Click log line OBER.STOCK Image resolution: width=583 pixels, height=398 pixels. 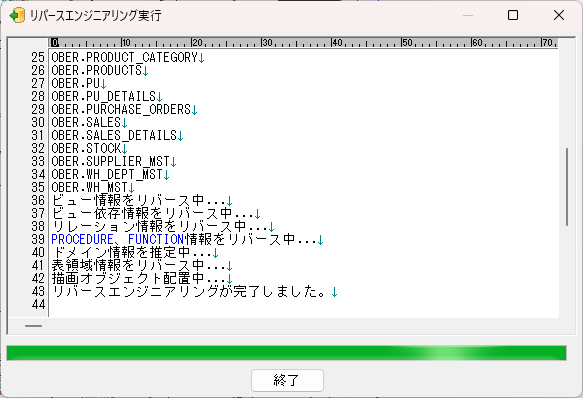tap(89, 148)
